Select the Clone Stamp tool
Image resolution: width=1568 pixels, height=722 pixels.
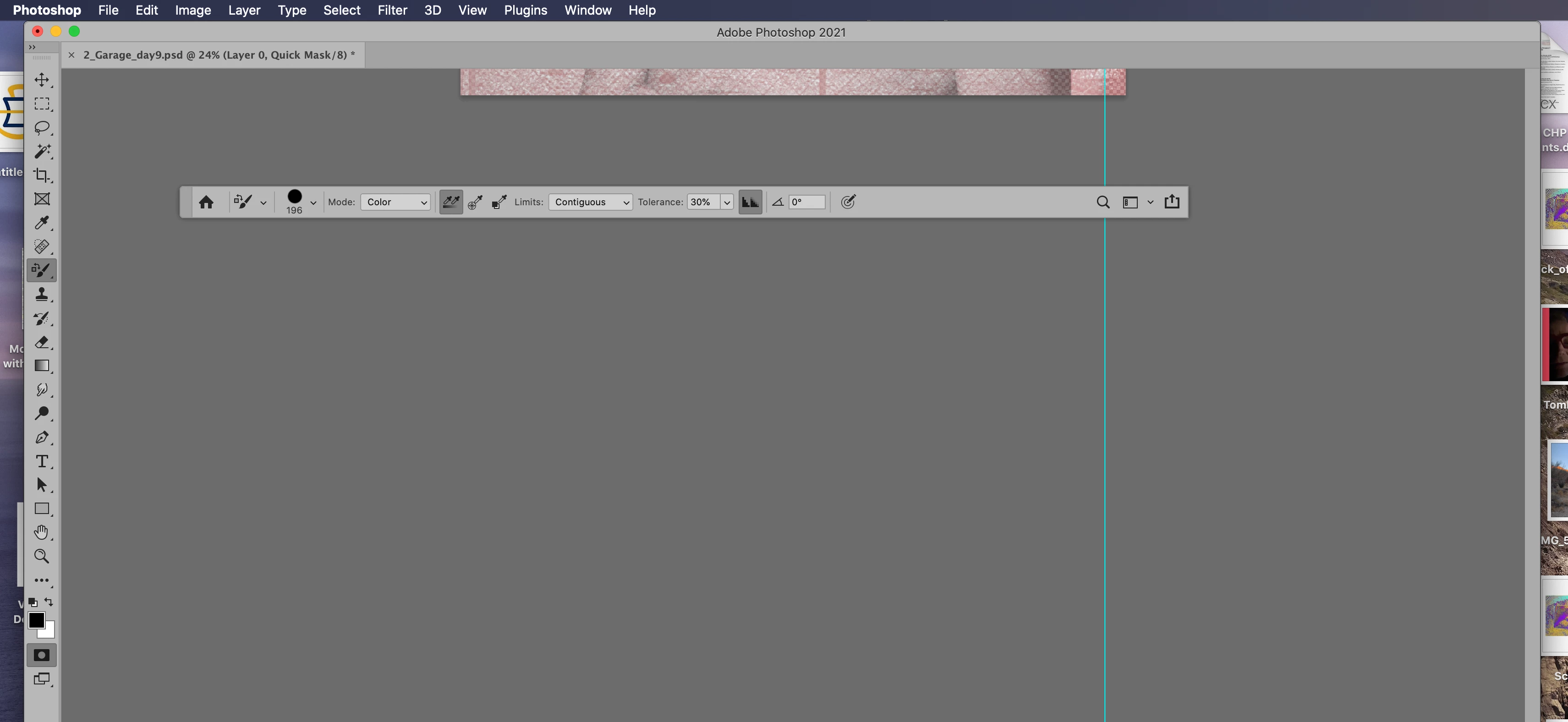(x=41, y=295)
